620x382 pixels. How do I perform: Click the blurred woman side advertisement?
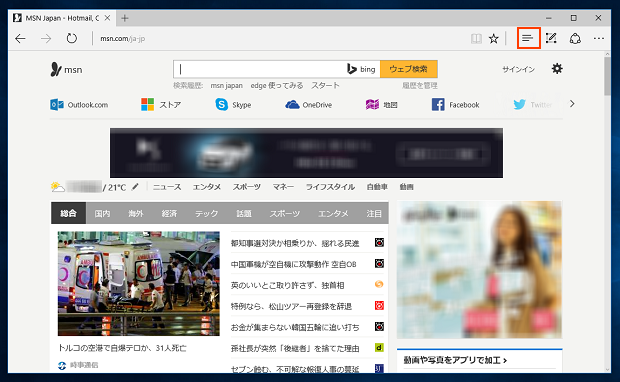pos(479,270)
